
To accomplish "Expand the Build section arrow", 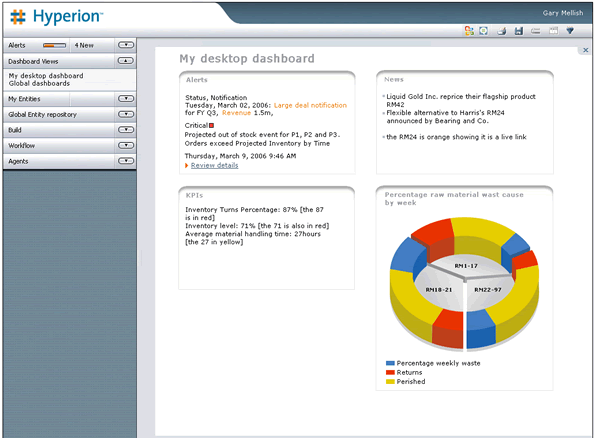I will tap(126, 130).
